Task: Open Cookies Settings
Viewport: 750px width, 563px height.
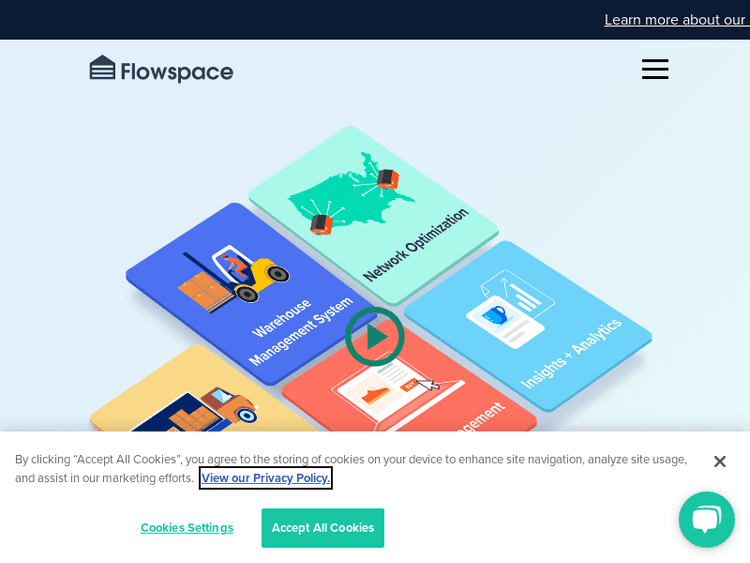Action: tap(187, 528)
